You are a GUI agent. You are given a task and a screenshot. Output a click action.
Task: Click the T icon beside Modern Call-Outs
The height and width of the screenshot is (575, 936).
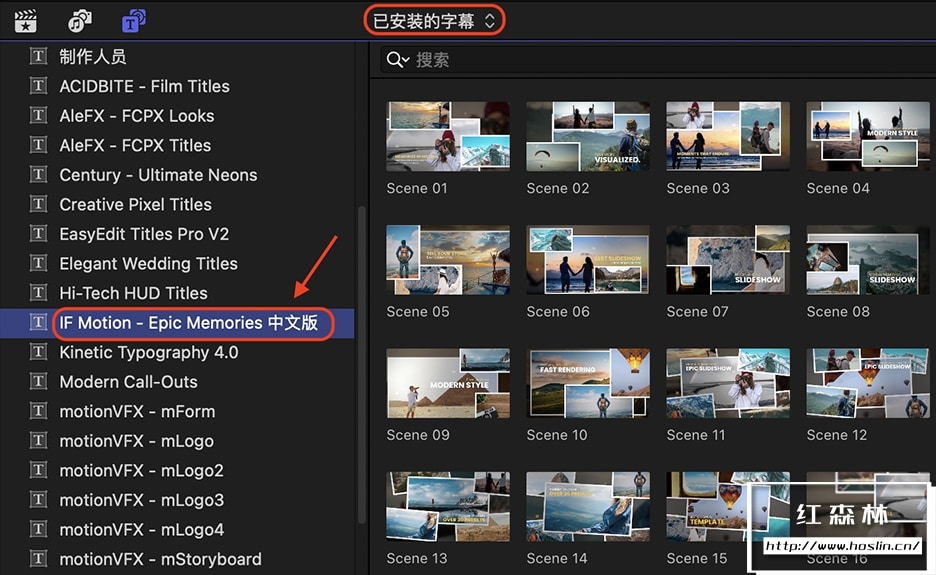38,381
